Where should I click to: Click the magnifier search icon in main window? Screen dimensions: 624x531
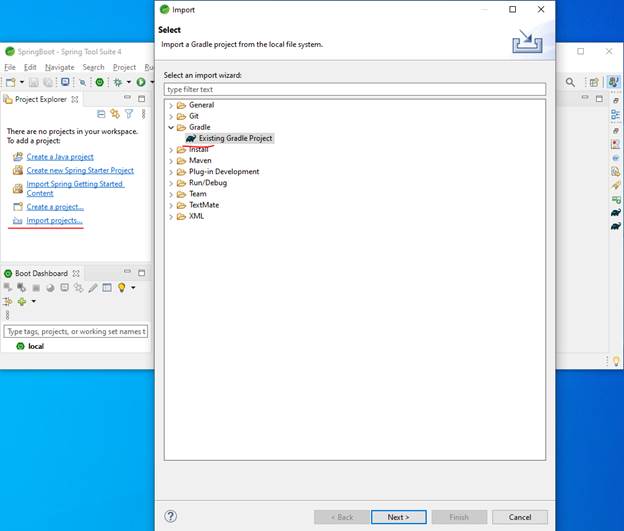[x=570, y=82]
